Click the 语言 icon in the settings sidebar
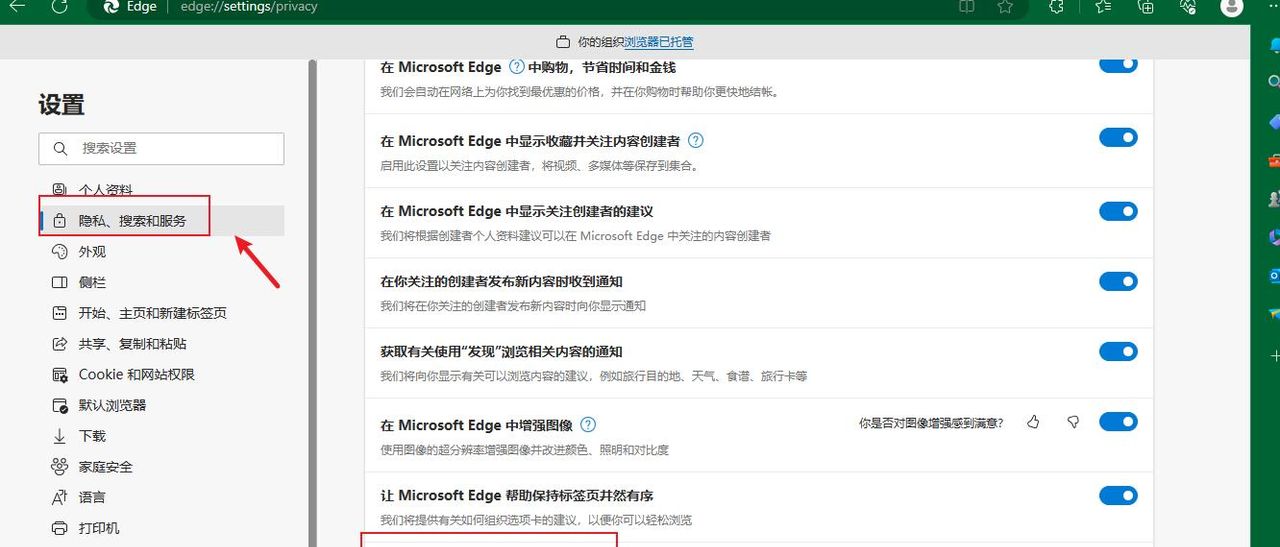The image size is (1280, 547). point(59,497)
